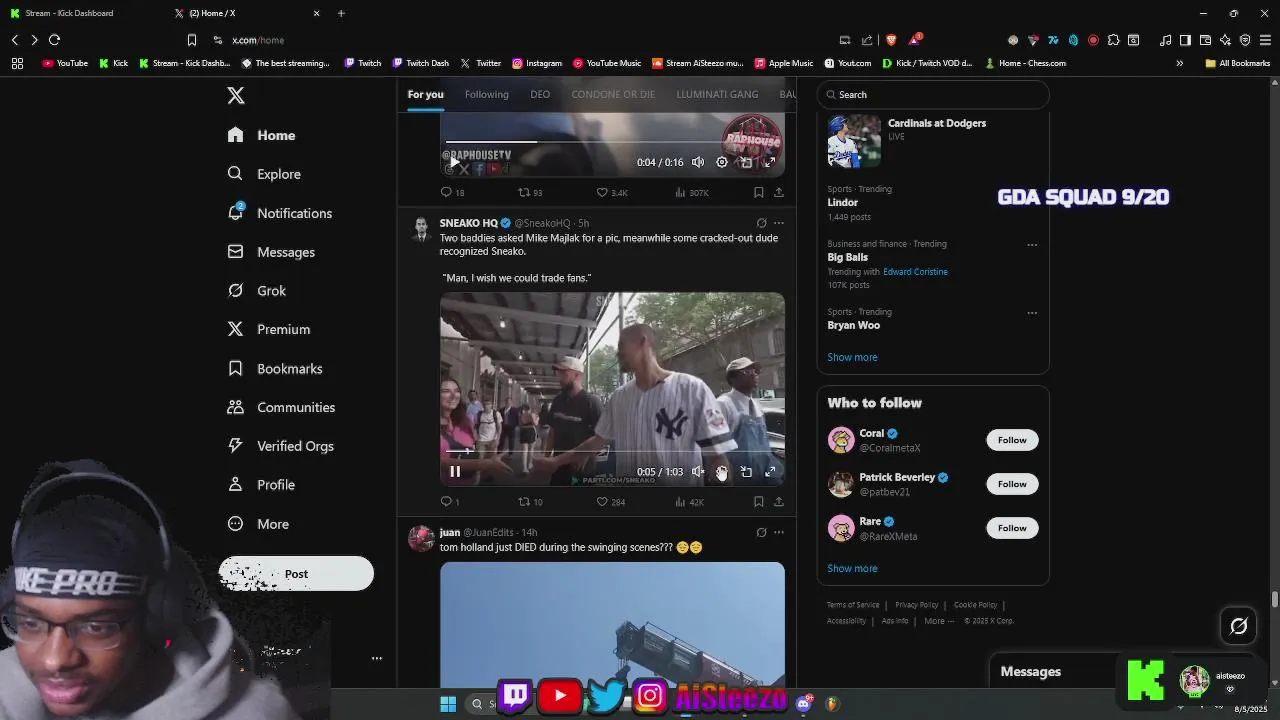This screenshot has height=720, width=1280.
Task: Open Premium in the sidebar
Action: tap(268, 329)
